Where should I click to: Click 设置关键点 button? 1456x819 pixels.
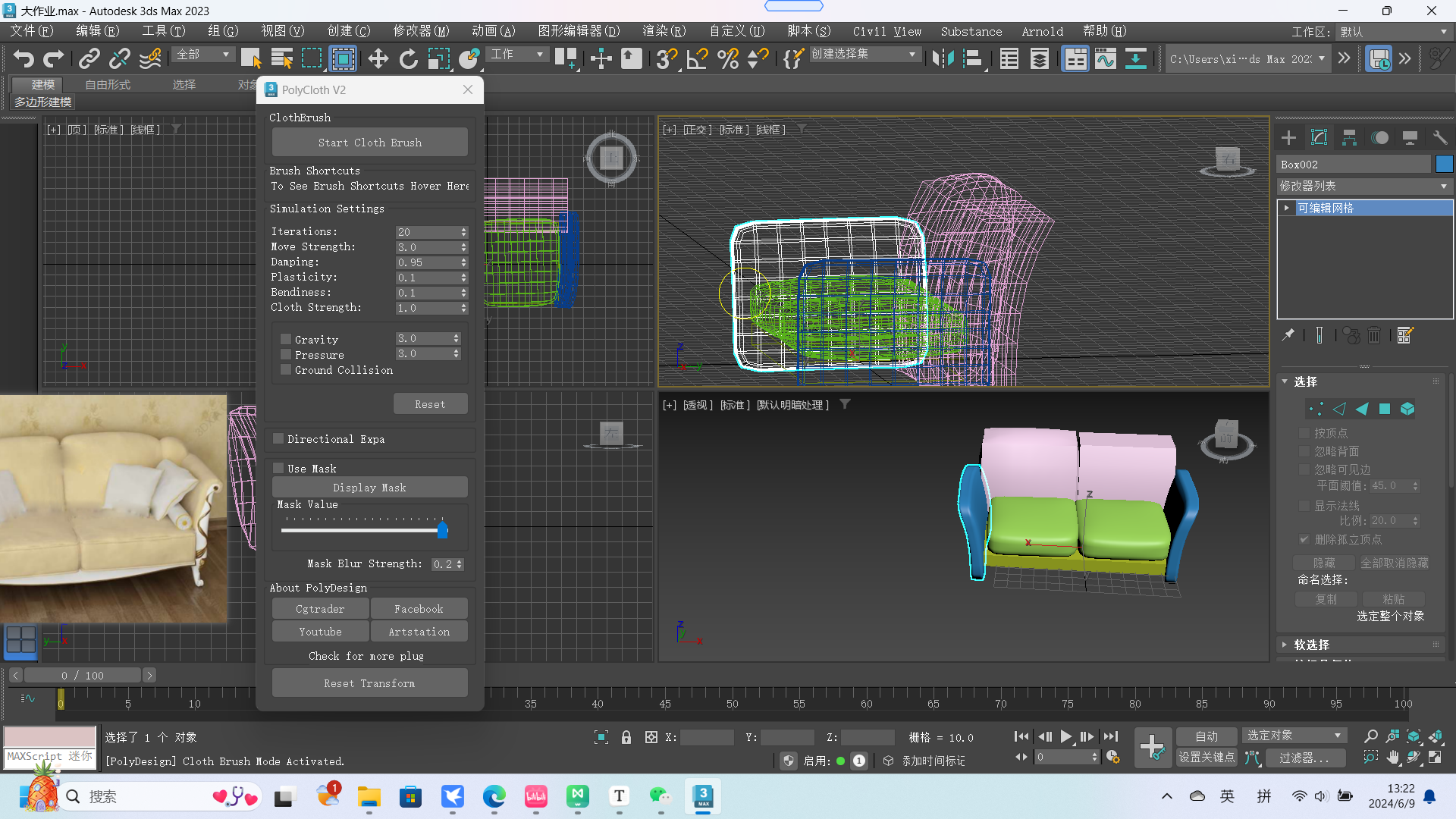pos(1207,758)
